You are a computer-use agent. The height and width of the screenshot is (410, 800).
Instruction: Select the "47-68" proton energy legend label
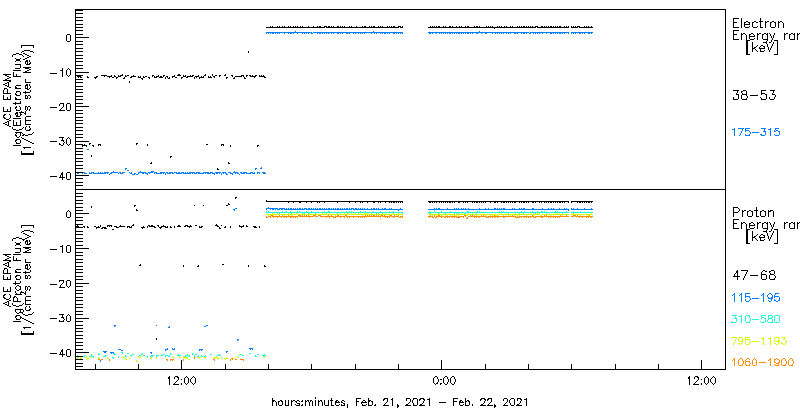tap(754, 276)
